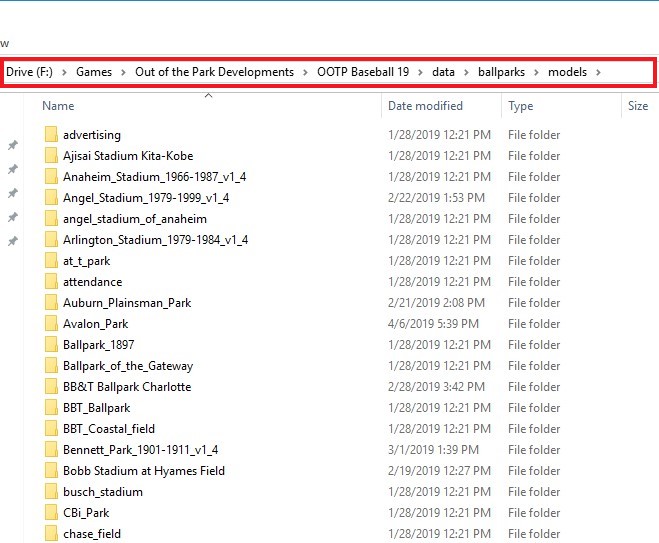Sort by Date modified column header
Viewport: 659px width, 543px height.
pyautogui.click(x=425, y=106)
